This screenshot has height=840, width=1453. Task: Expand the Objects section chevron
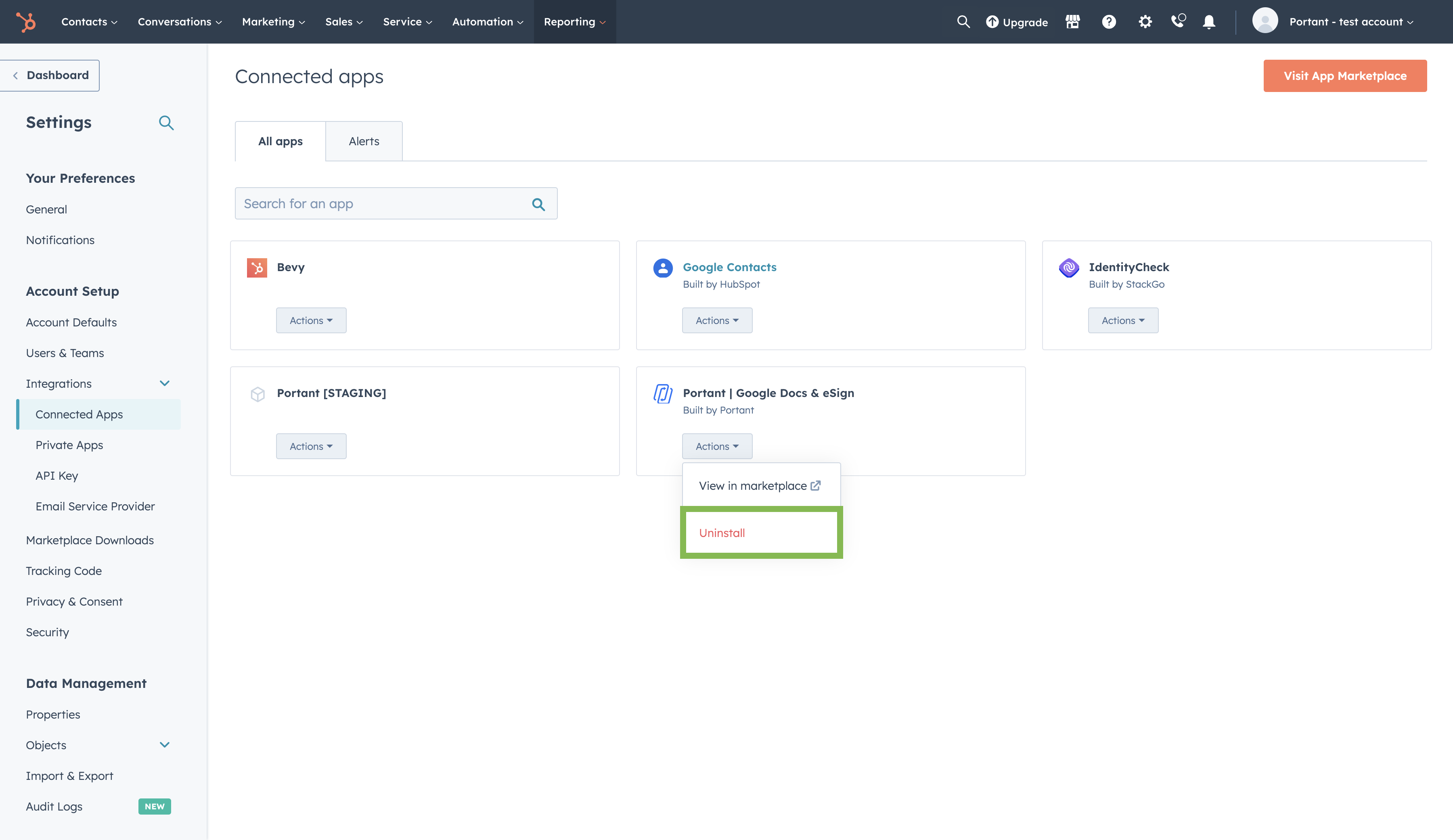[164, 745]
